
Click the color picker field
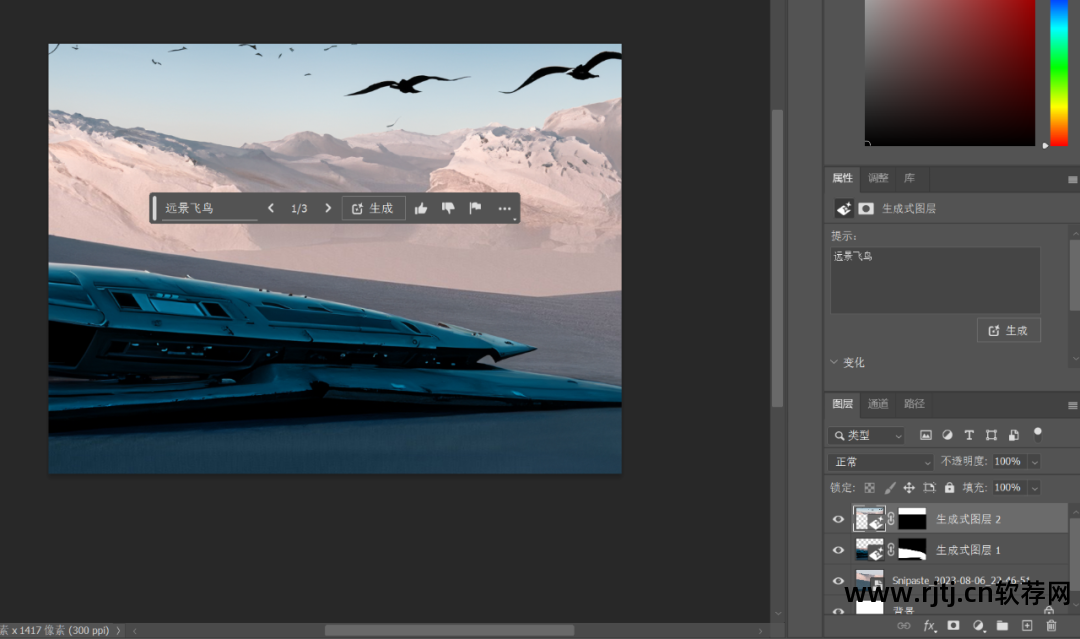950,72
